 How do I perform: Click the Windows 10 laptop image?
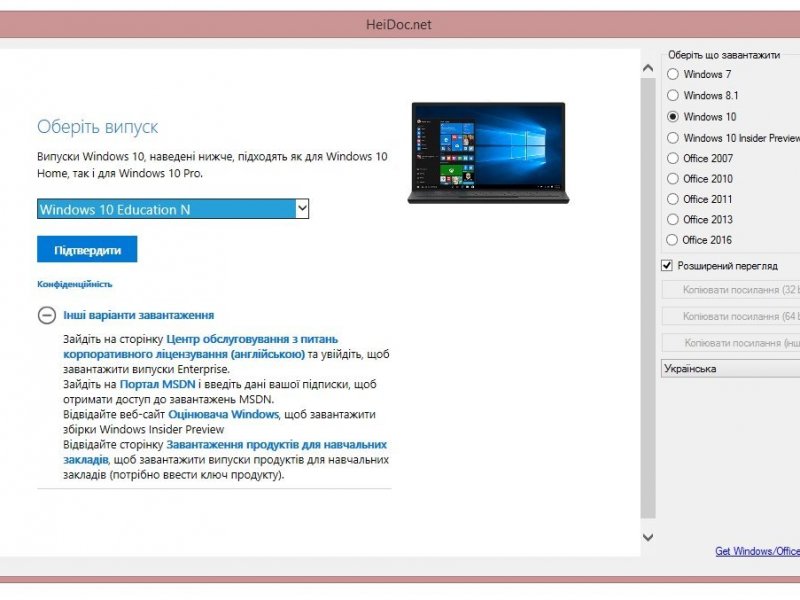point(488,153)
